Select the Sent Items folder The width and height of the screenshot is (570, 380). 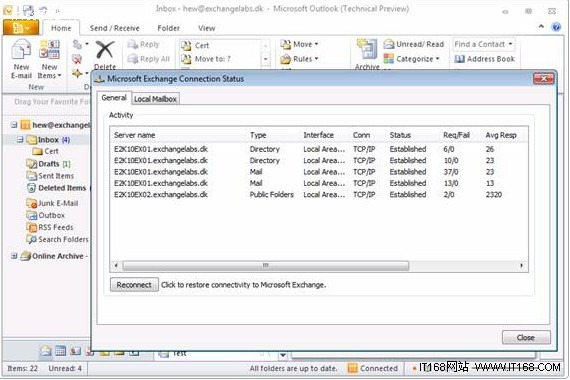[50, 176]
